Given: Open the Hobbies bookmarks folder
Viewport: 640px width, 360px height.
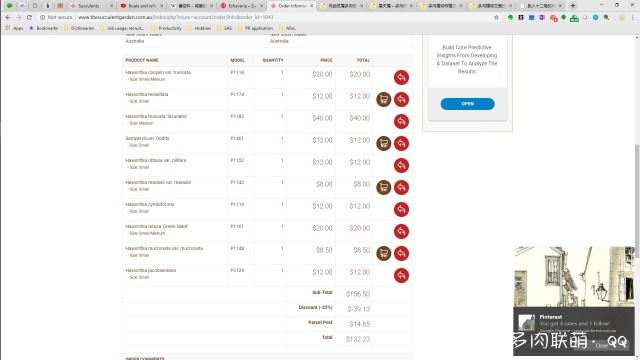Looking at the screenshot, I should click(x=199, y=28).
